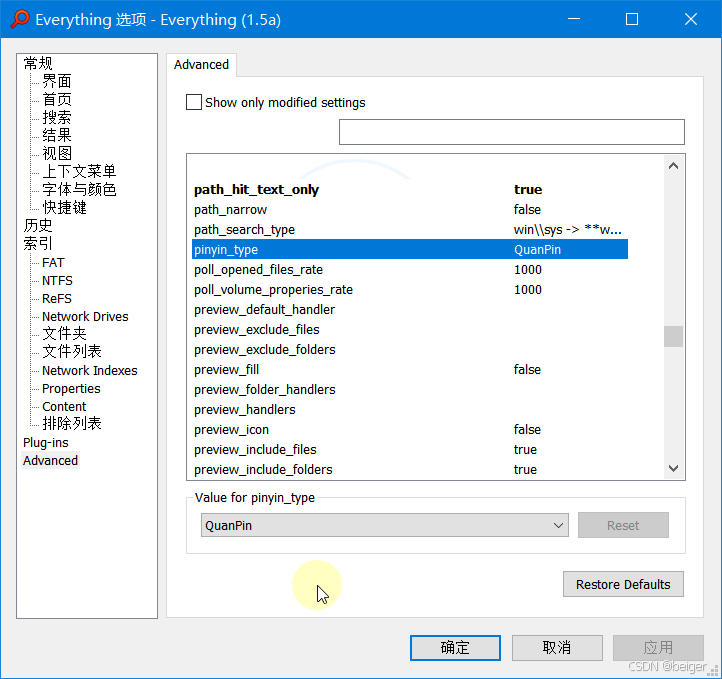This screenshot has width=722, height=679.
Task: Select the preview_include_files setting row
Action: click(410, 450)
